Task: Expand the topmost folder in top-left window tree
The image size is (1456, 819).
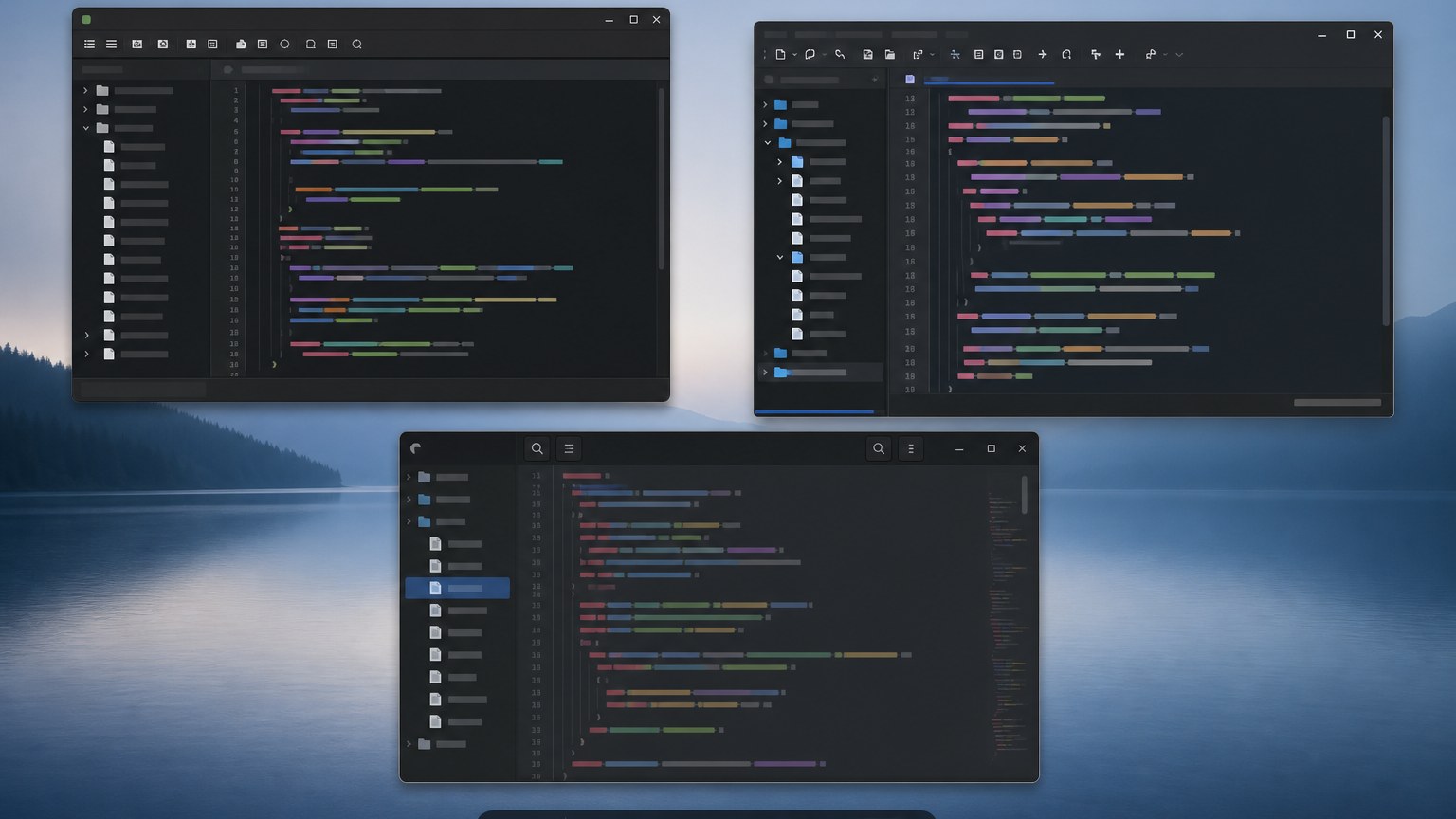Action: (85, 91)
